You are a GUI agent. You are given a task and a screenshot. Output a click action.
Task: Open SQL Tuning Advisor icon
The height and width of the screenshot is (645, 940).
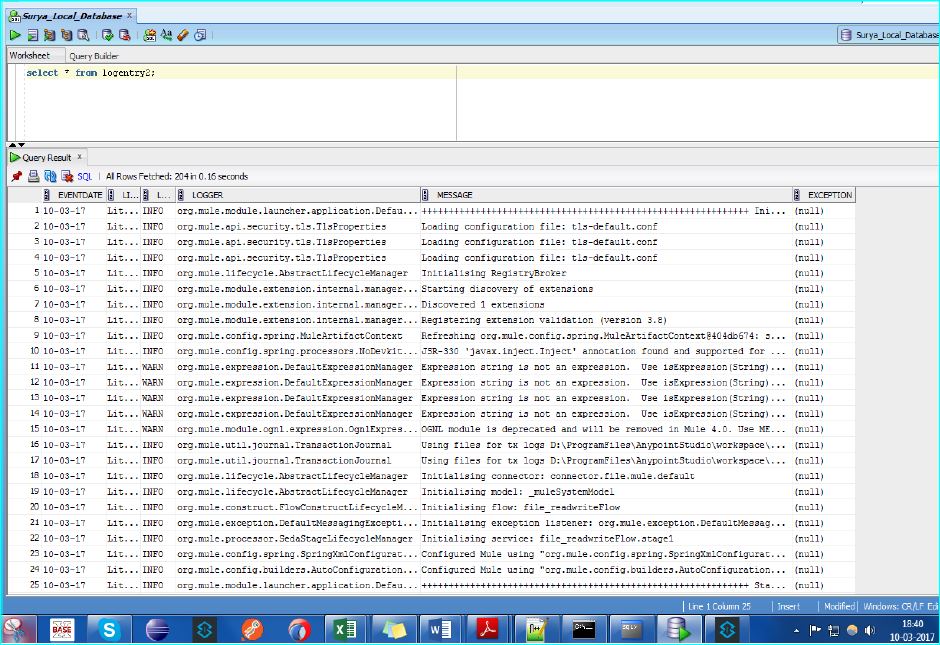coord(83,35)
